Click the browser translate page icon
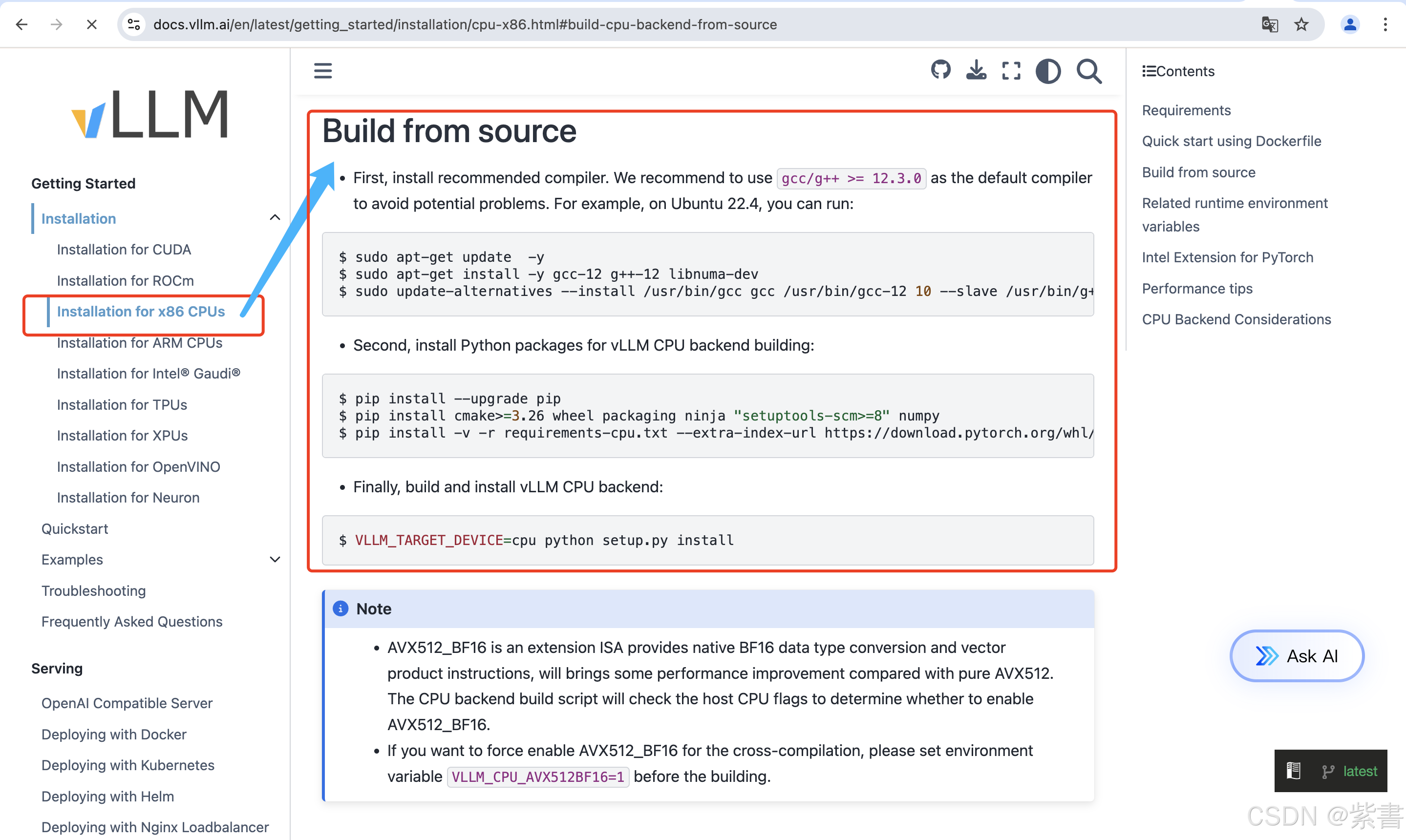 [1270, 24]
